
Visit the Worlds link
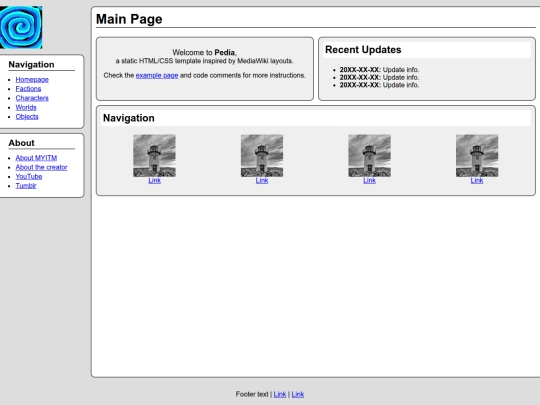(x=26, y=107)
